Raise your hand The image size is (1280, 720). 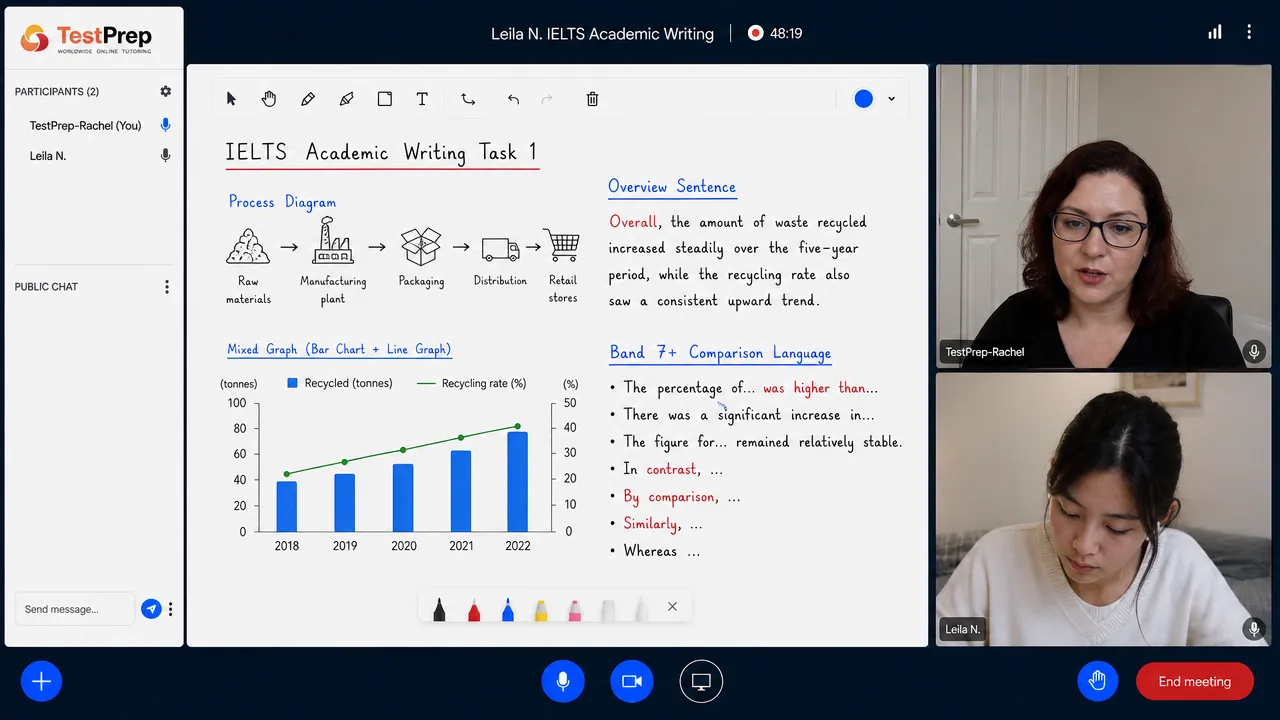coord(1097,682)
